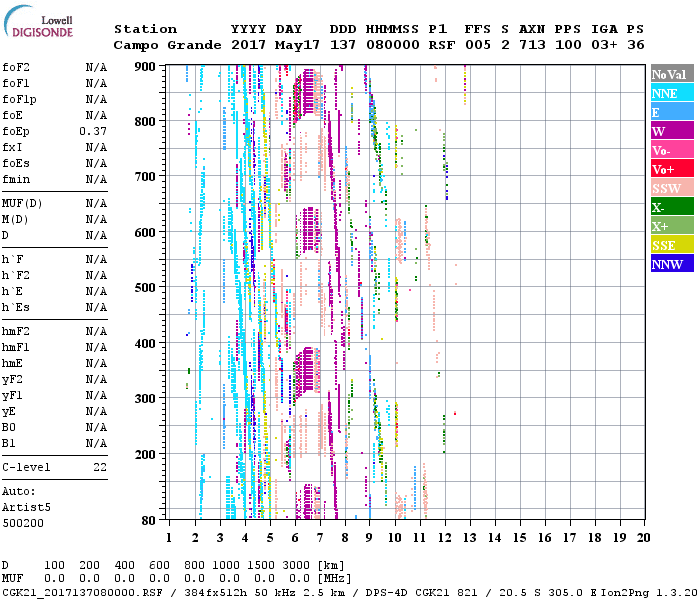This screenshot has width=700, height=600.
Task: Select the SSE yellow legend swatch
Action: coord(672,245)
